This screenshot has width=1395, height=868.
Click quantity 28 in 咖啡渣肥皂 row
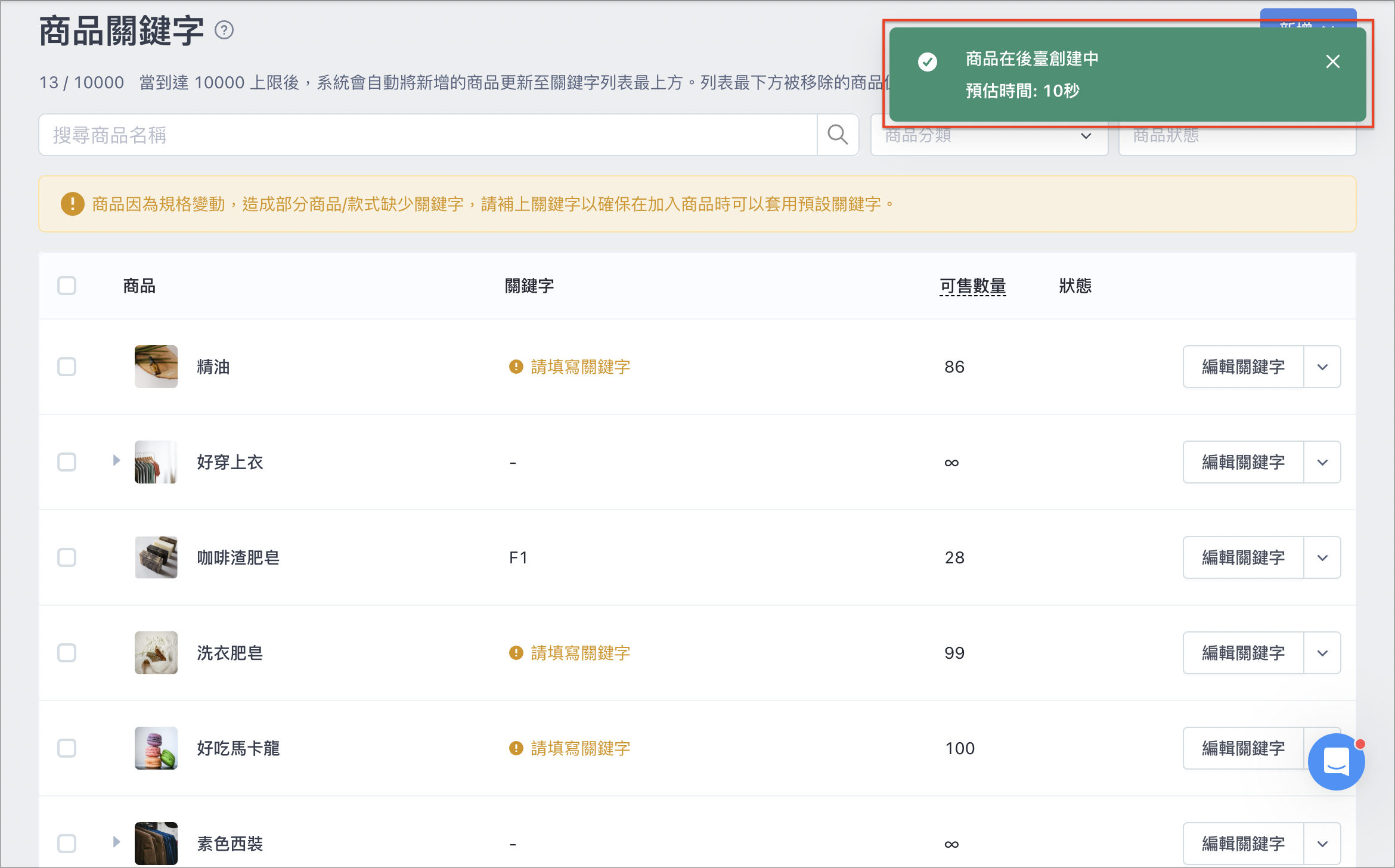(x=954, y=557)
